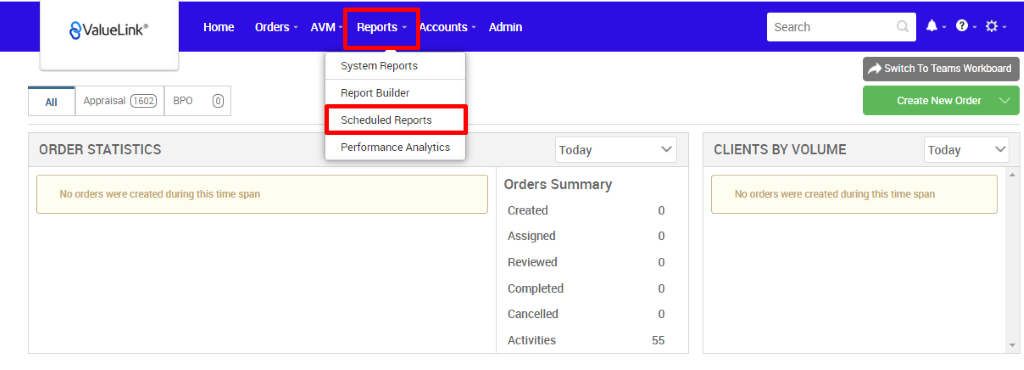The image size is (1024, 370).
Task: Click the Reviewed row in Orders Summary
Action: click(x=586, y=262)
